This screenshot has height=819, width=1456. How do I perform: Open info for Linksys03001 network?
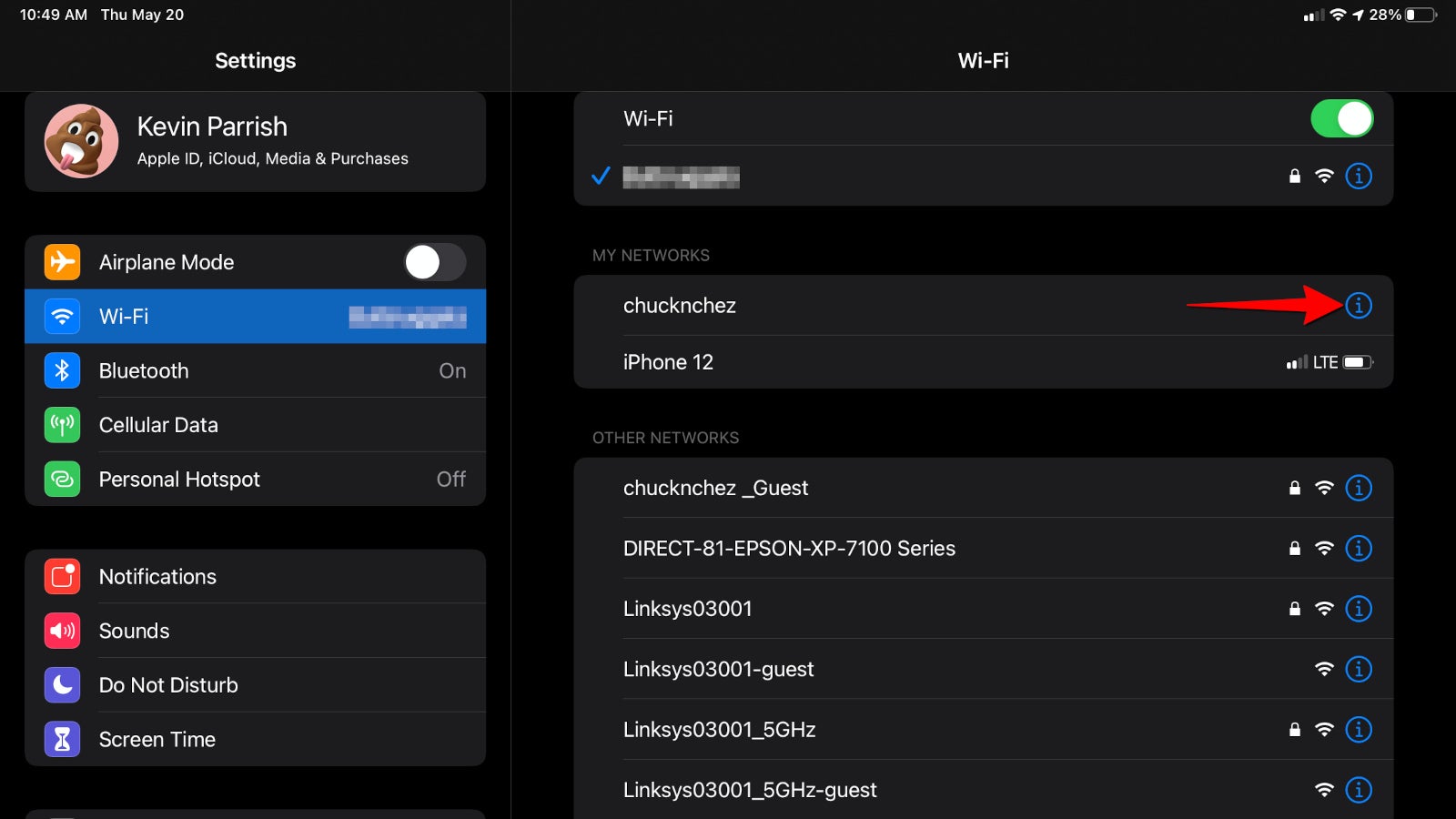(x=1359, y=609)
